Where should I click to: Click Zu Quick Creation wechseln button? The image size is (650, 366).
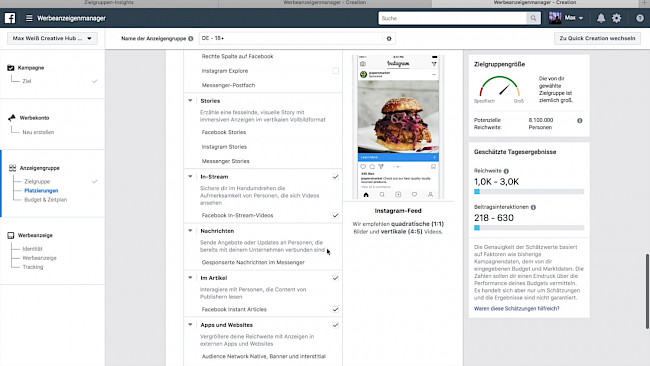(597, 39)
